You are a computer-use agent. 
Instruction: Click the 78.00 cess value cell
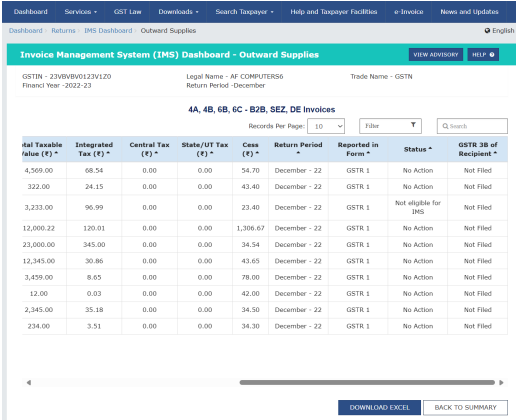(250, 277)
